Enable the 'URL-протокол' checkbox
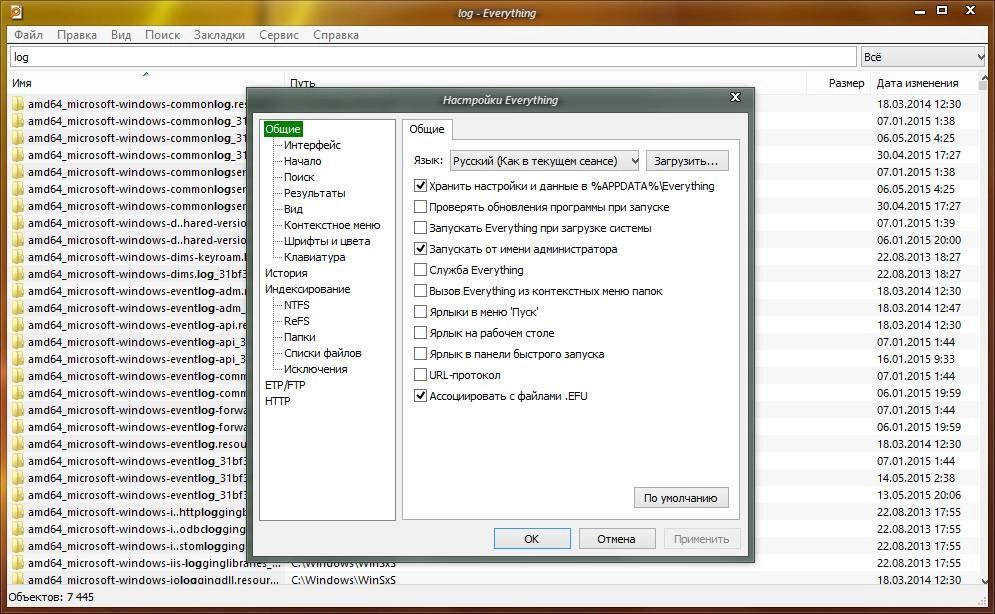This screenshot has height=614, width=995. [420, 374]
